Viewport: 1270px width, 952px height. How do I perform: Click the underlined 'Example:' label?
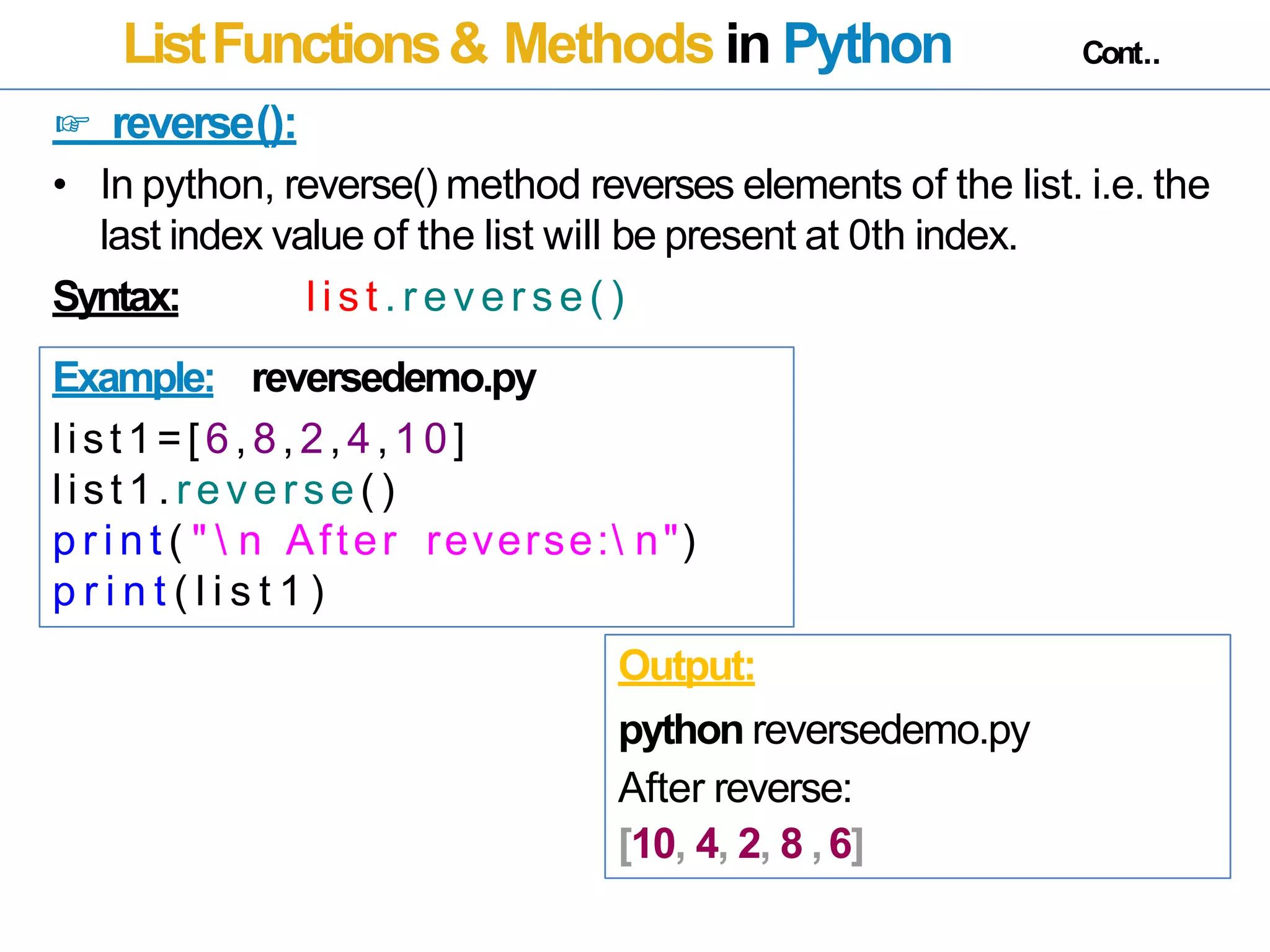[x=133, y=378]
